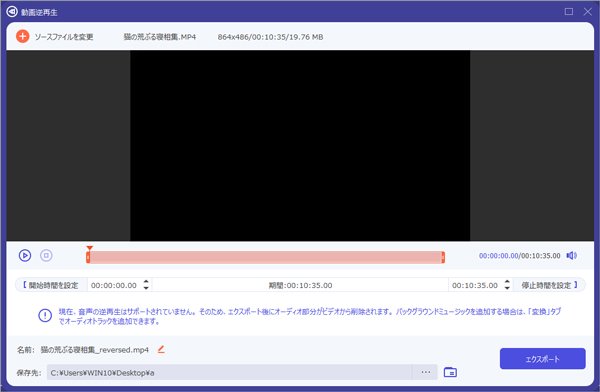Stop the video playback

point(46,255)
